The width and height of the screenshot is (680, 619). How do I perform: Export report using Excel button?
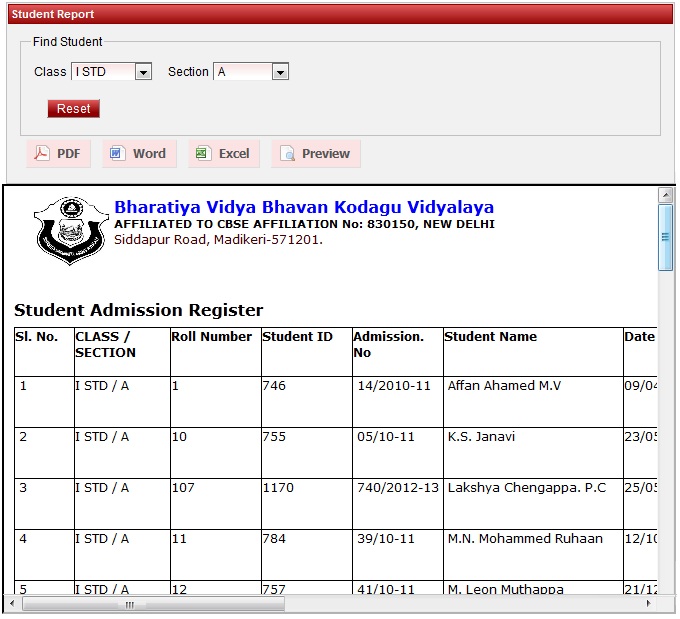click(225, 154)
